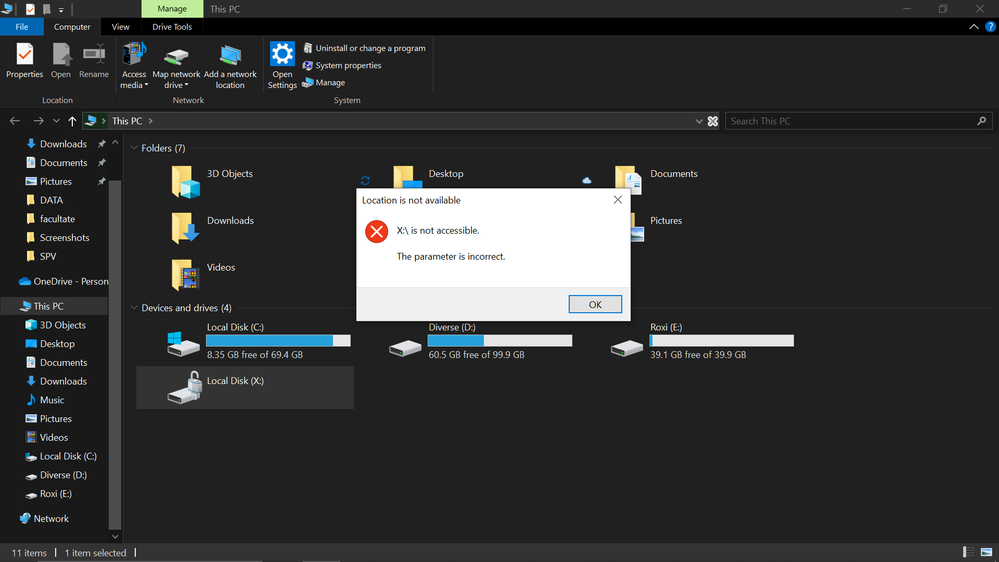Collapse the Folders (7) group

coord(134,148)
